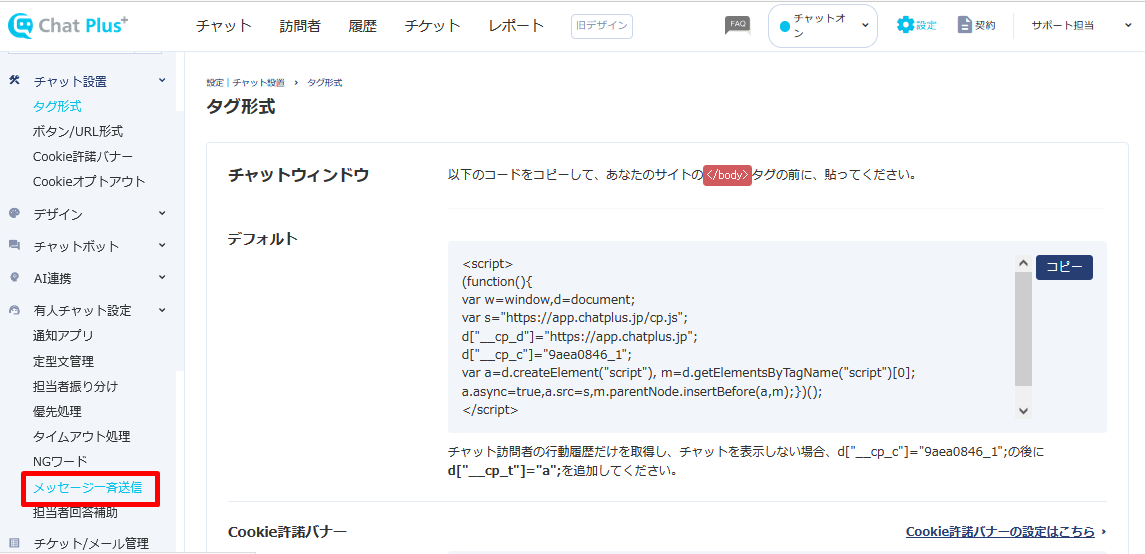The image size is (1145, 554).
Task: Click the デザイン palette icon
Action: click(15, 214)
